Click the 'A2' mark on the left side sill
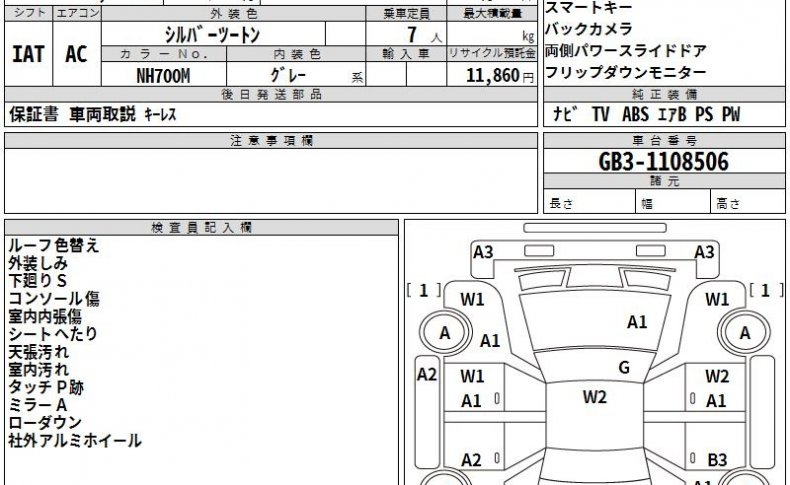Image resolution: width=790 pixels, height=485 pixels. click(427, 375)
